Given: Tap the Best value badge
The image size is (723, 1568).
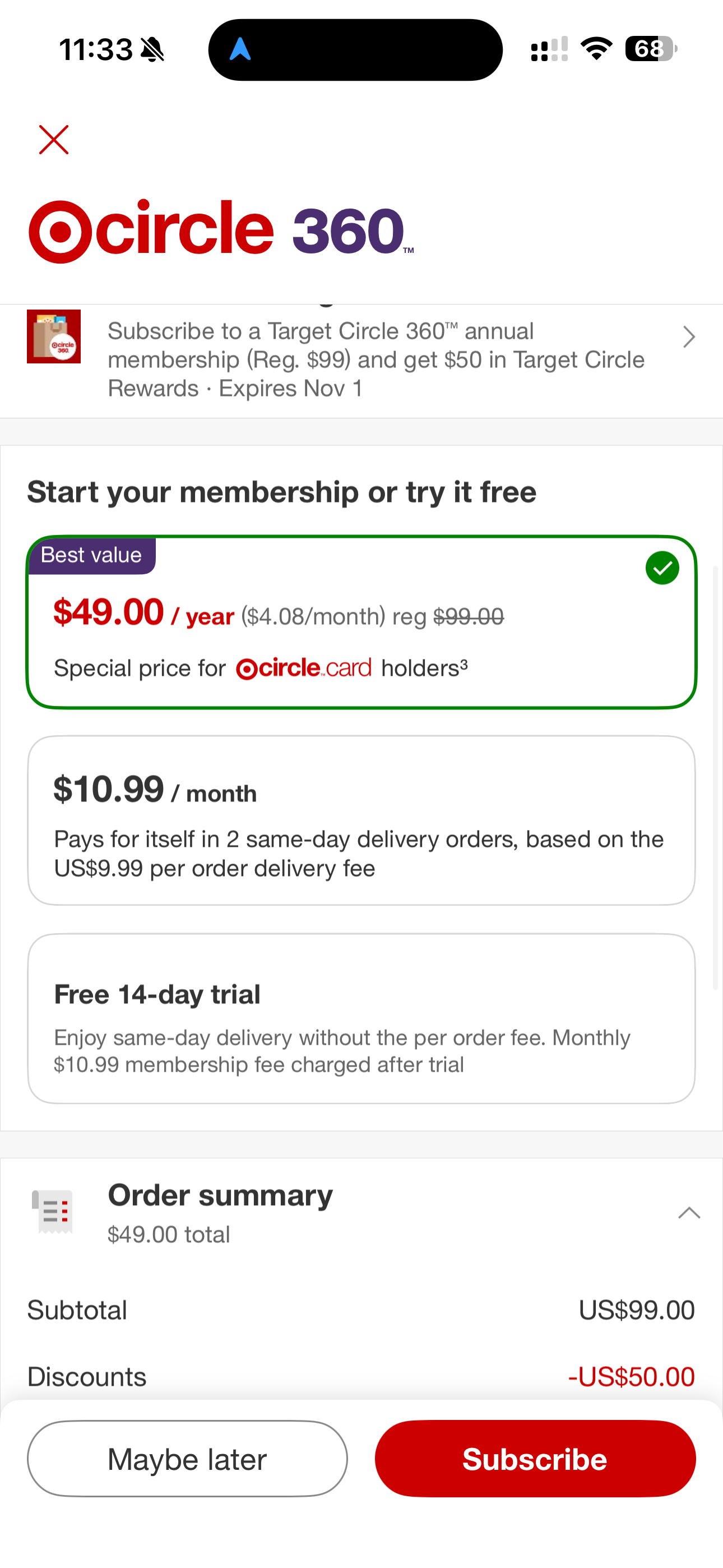Looking at the screenshot, I should tap(91, 555).
